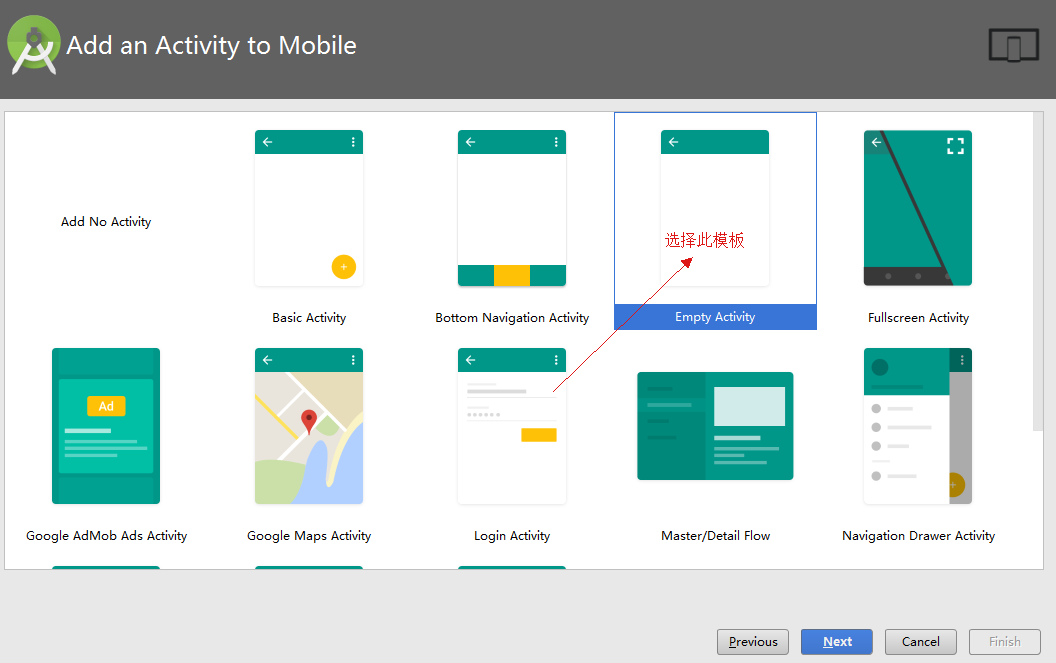Select the Basic Activity template thumbnail
Screen dimensions: 1056x663
point(308,208)
